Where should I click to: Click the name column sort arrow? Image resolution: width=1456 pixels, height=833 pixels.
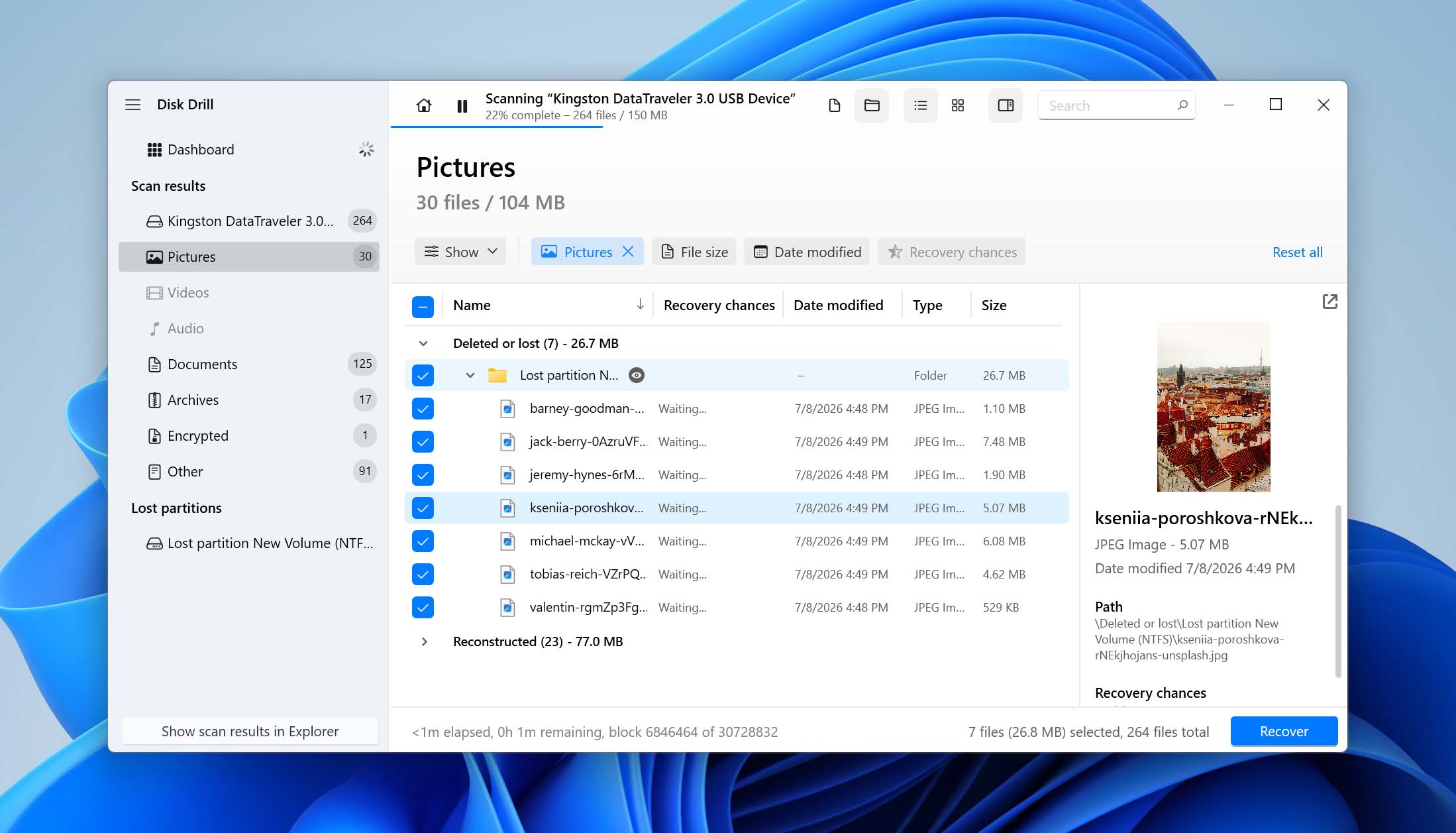(640, 304)
